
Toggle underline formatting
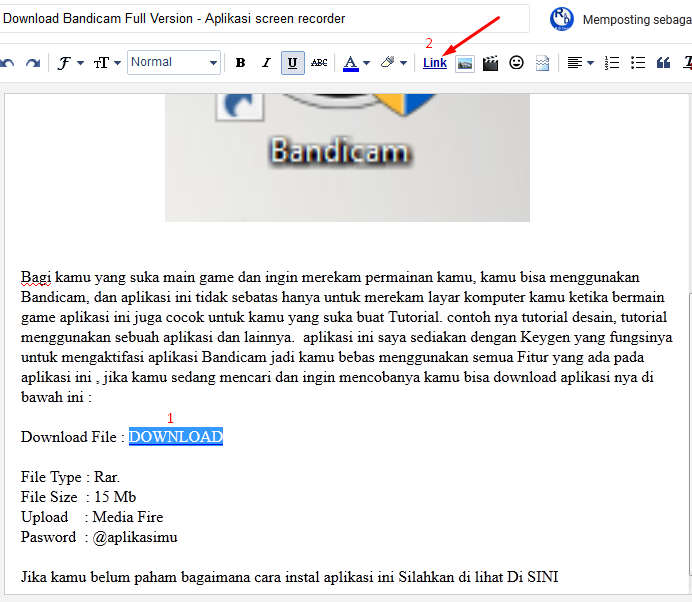[x=292, y=63]
